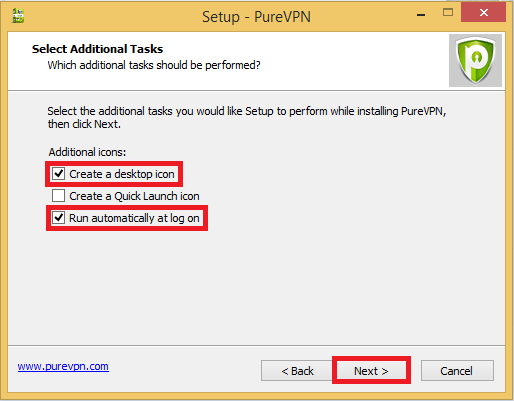Click the 'Create a desktop icon' label text
514x401 pixels.
click(122, 174)
